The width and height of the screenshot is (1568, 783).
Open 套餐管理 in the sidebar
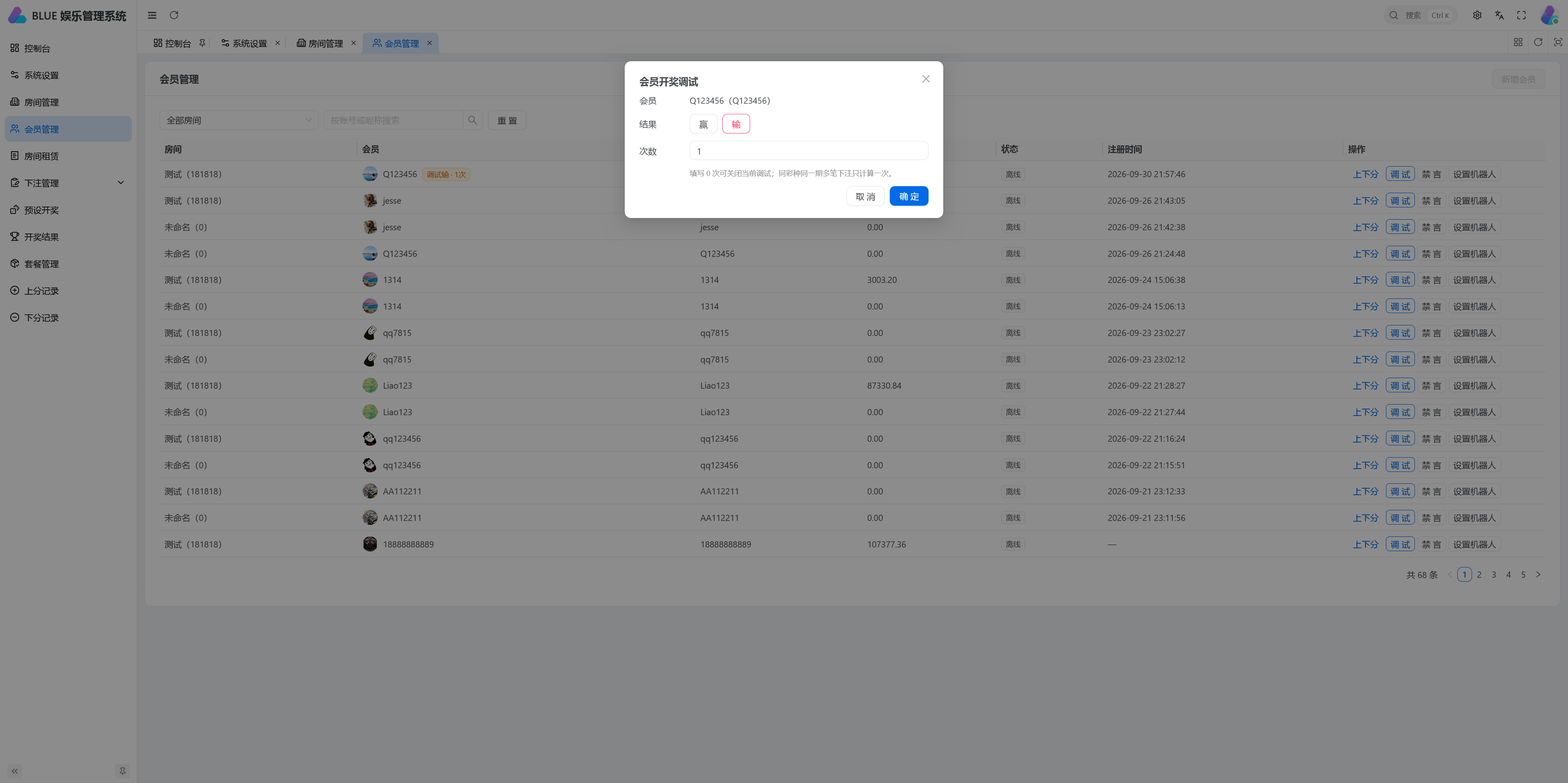click(x=68, y=264)
